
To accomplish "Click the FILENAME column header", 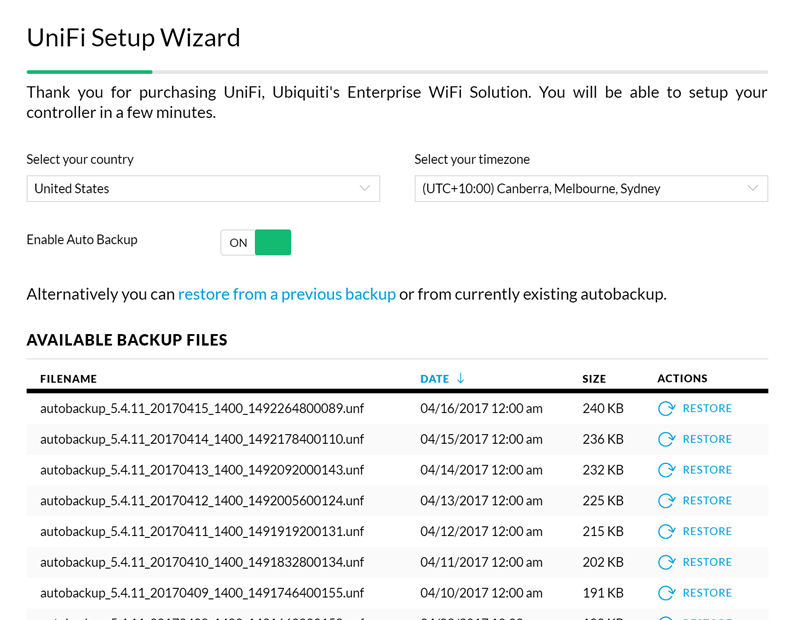I will (x=68, y=379).
